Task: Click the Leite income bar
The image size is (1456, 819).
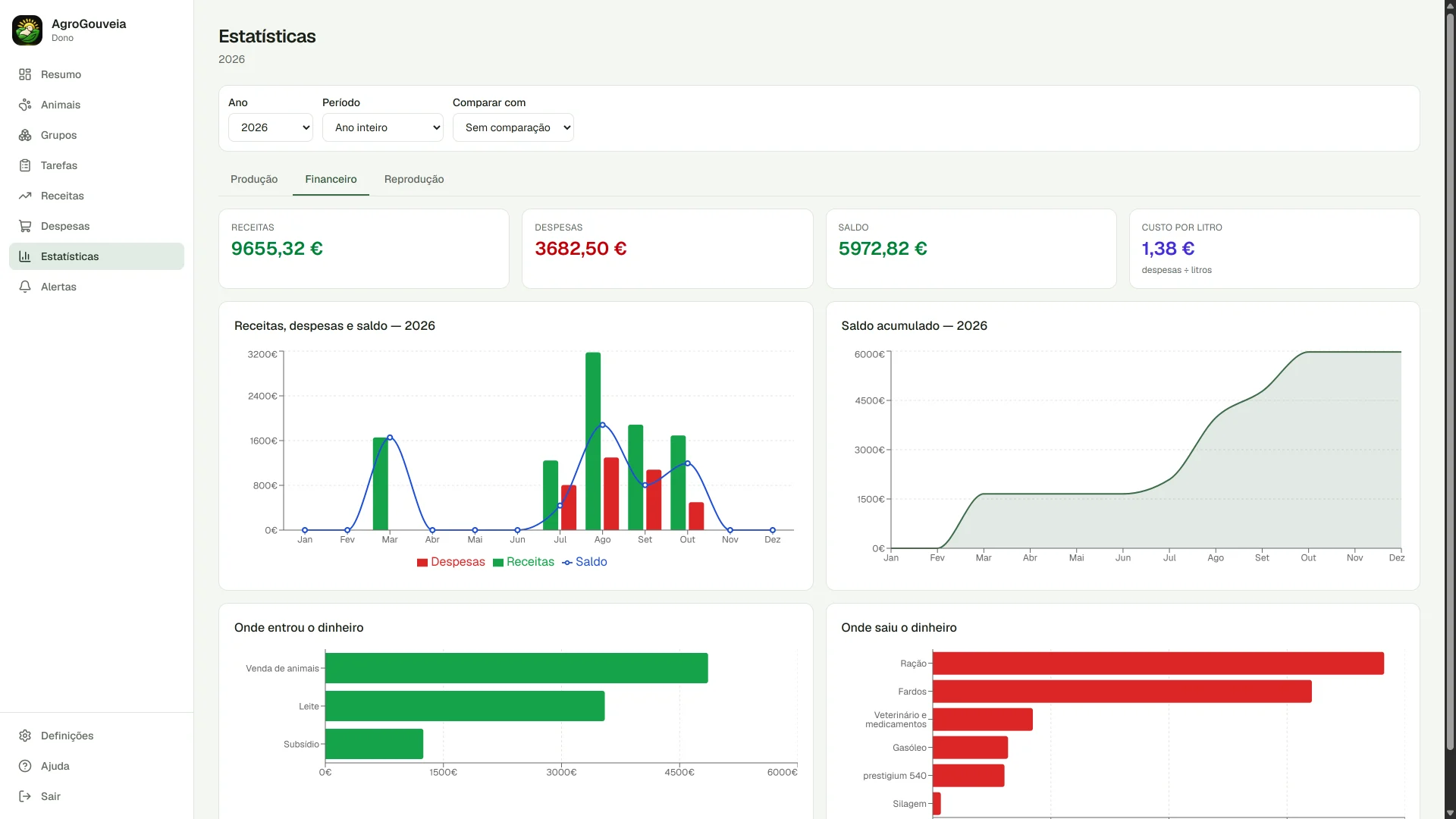Action: click(465, 706)
